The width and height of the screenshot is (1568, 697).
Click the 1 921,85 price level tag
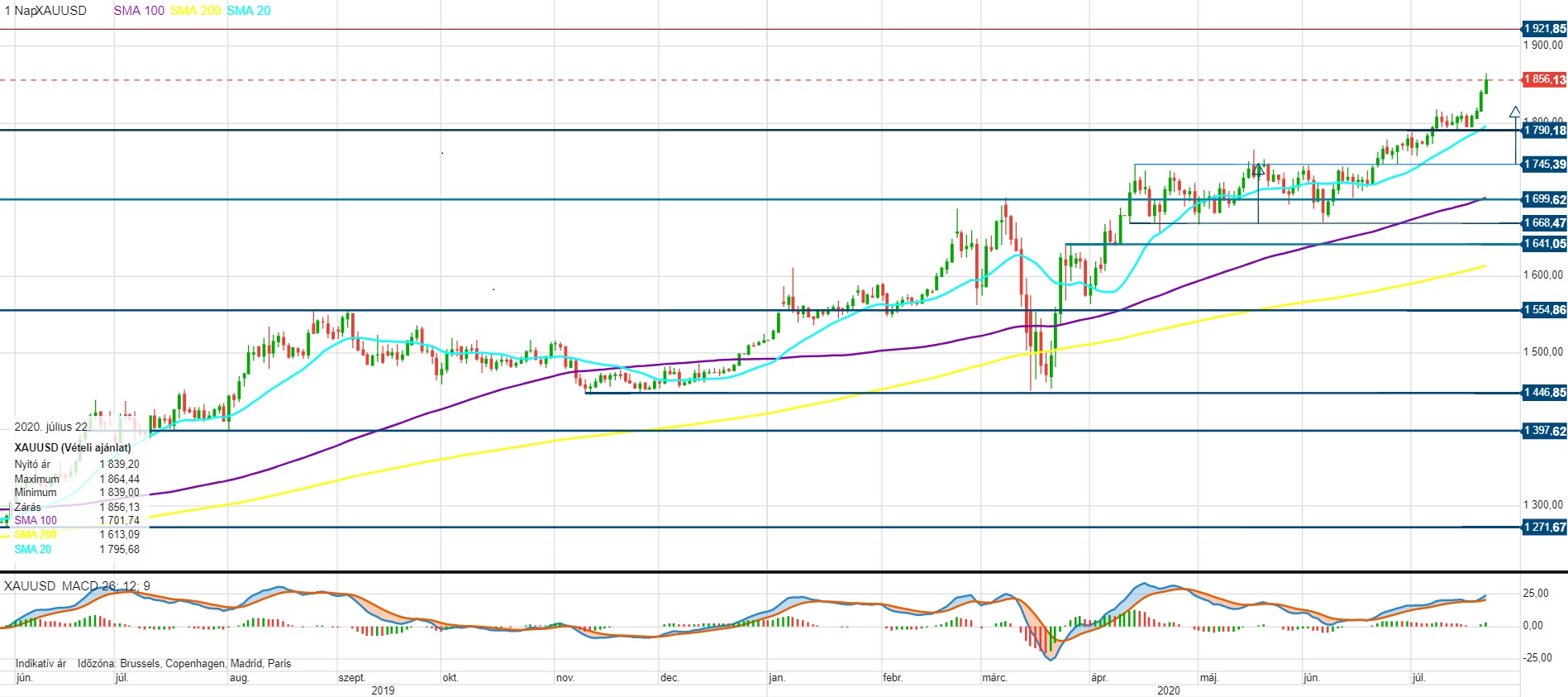(x=1544, y=29)
